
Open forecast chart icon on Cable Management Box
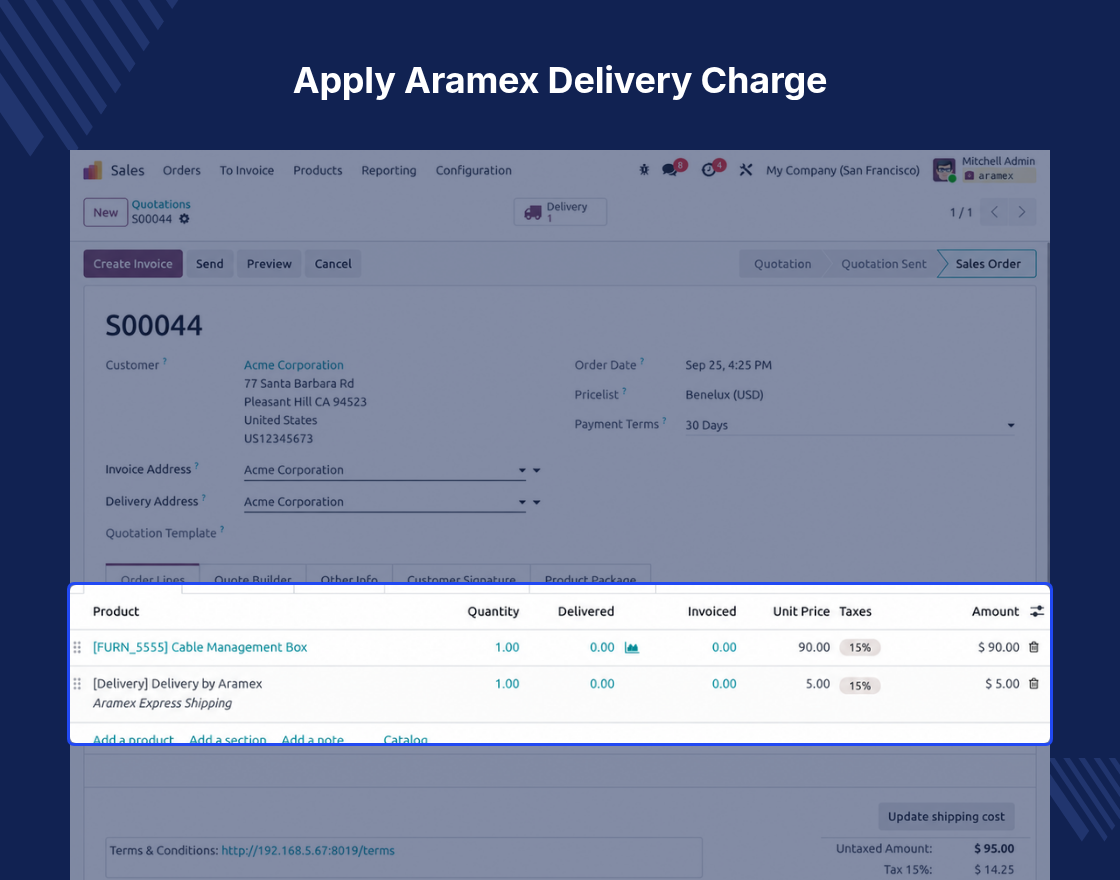631,648
